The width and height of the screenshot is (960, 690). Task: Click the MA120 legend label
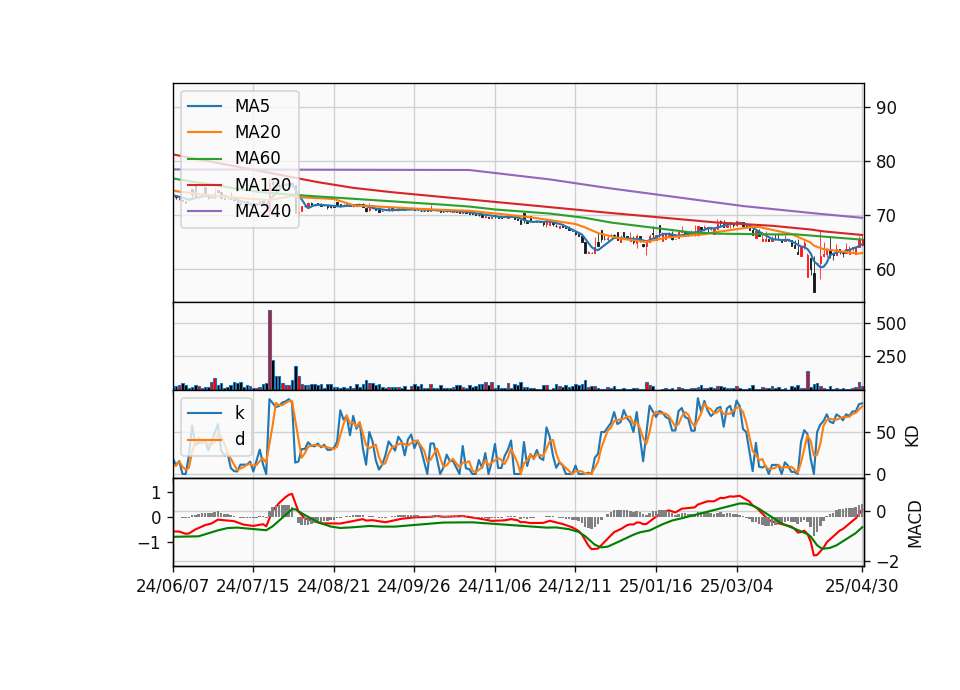coord(263,184)
